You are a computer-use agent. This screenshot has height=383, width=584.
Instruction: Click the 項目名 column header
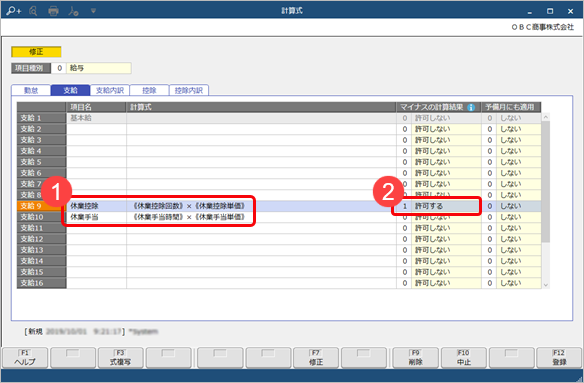click(x=96, y=107)
